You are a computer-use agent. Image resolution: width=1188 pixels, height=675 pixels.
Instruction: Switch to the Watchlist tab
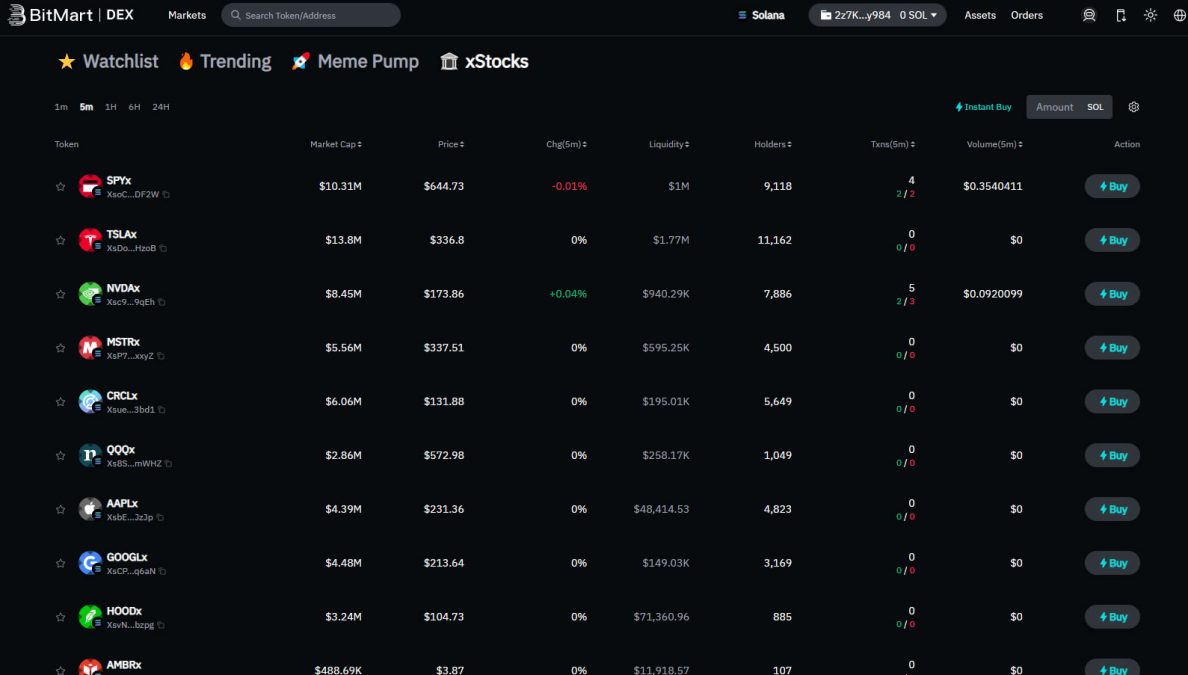(108, 61)
